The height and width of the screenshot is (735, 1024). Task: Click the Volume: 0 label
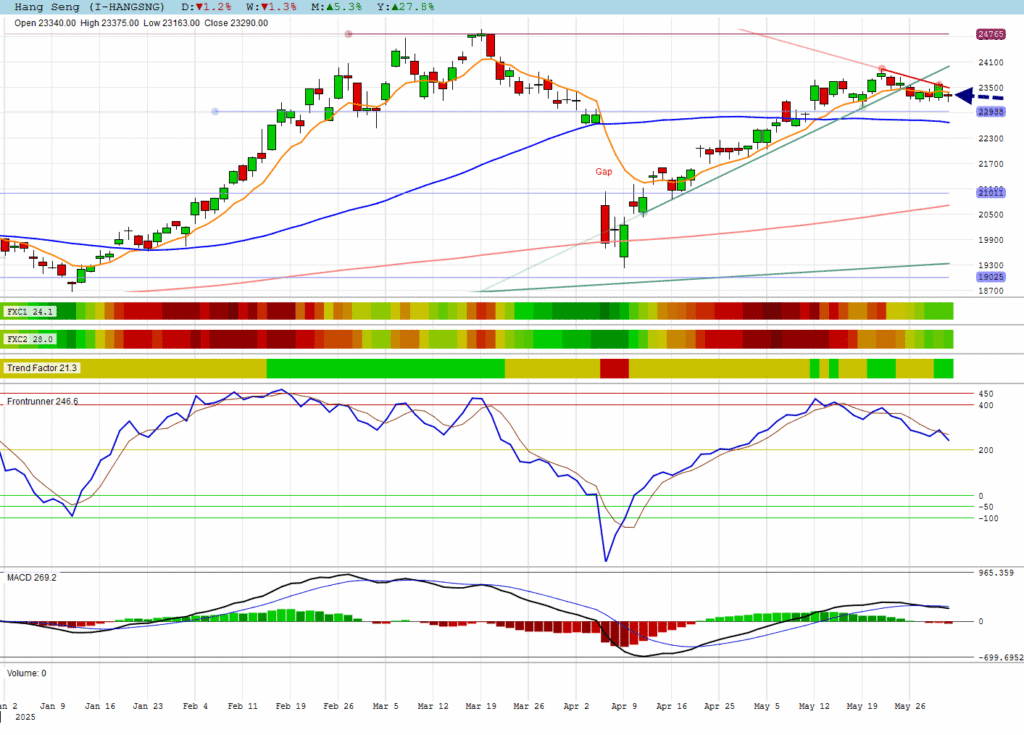pyautogui.click(x=26, y=673)
